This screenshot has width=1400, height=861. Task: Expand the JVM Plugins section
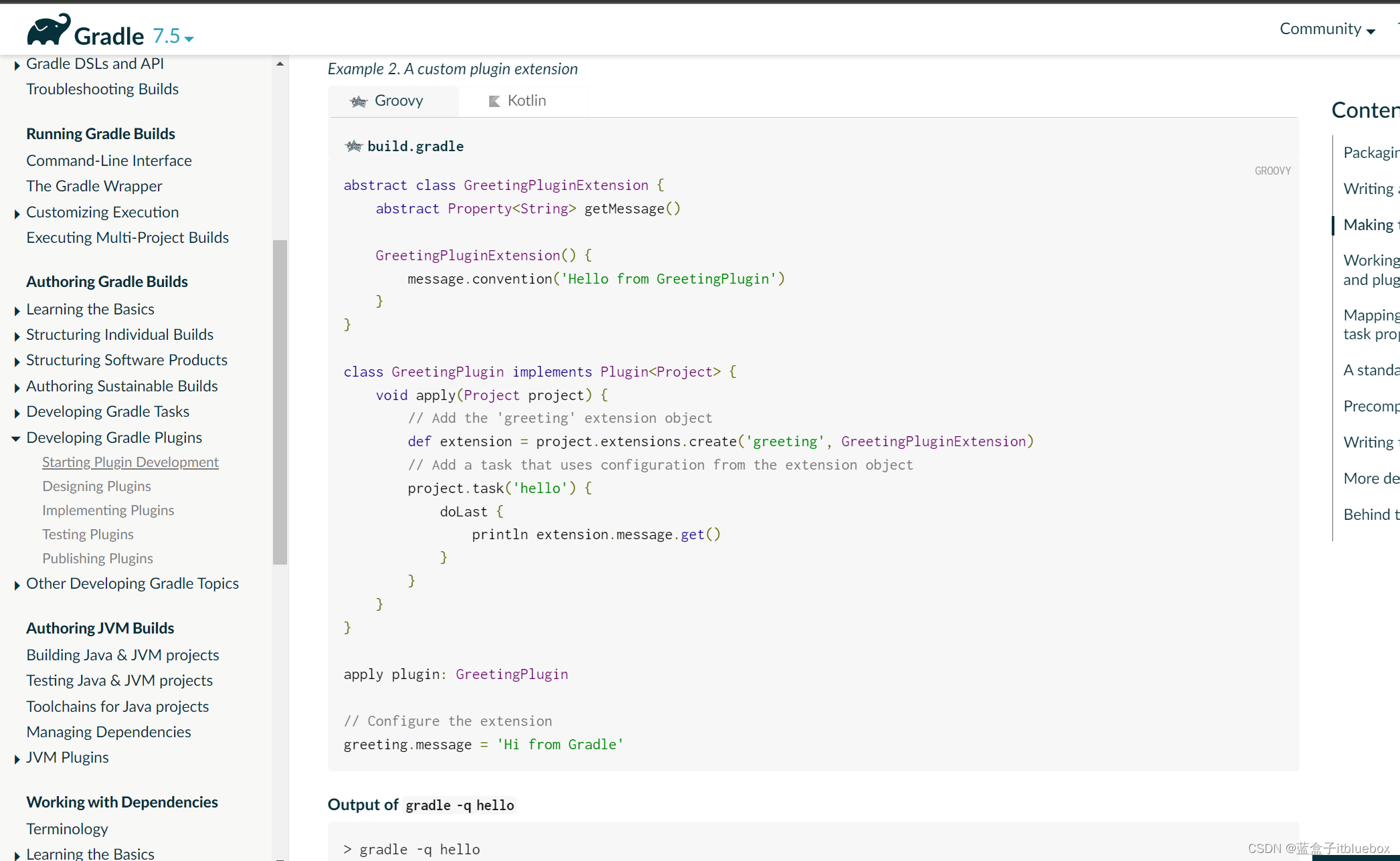[17, 757]
